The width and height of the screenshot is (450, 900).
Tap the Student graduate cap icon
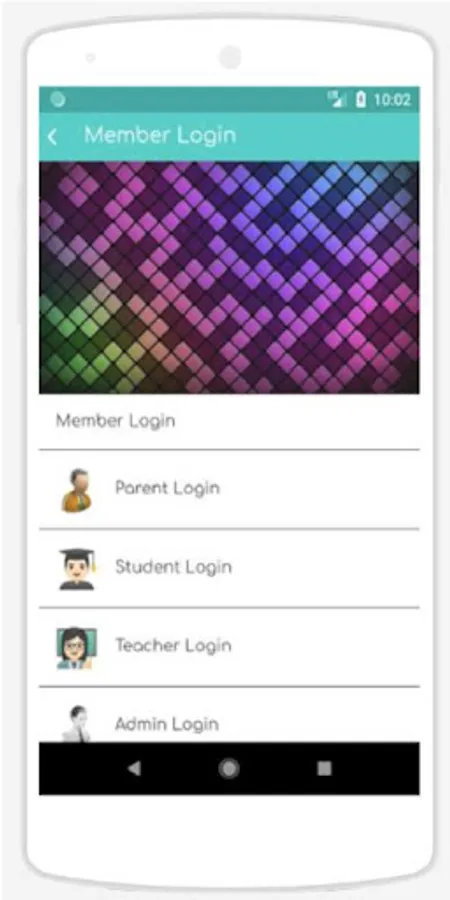[x=77, y=569]
